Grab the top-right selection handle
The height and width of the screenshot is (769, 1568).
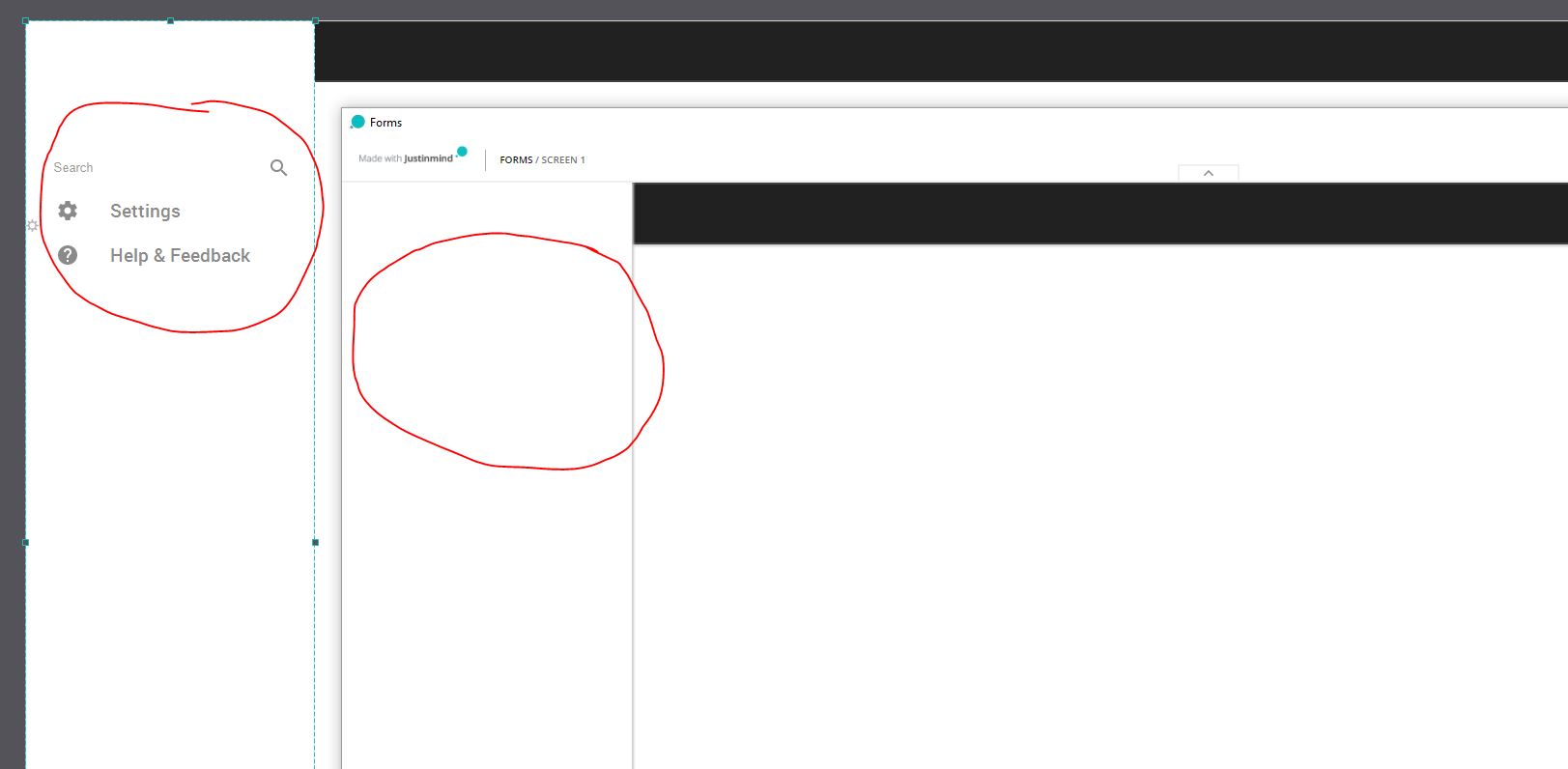click(x=315, y=21)
